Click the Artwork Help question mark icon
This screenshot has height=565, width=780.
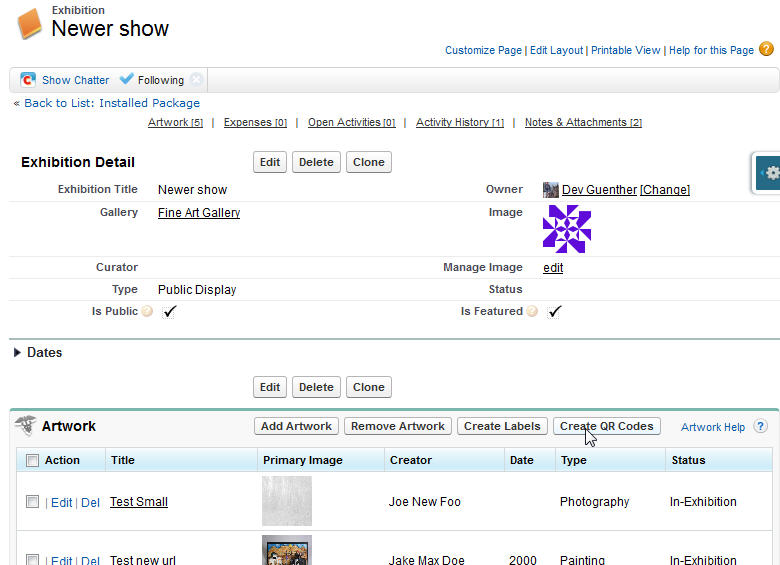pyautogui.click(x=761, y=426)
